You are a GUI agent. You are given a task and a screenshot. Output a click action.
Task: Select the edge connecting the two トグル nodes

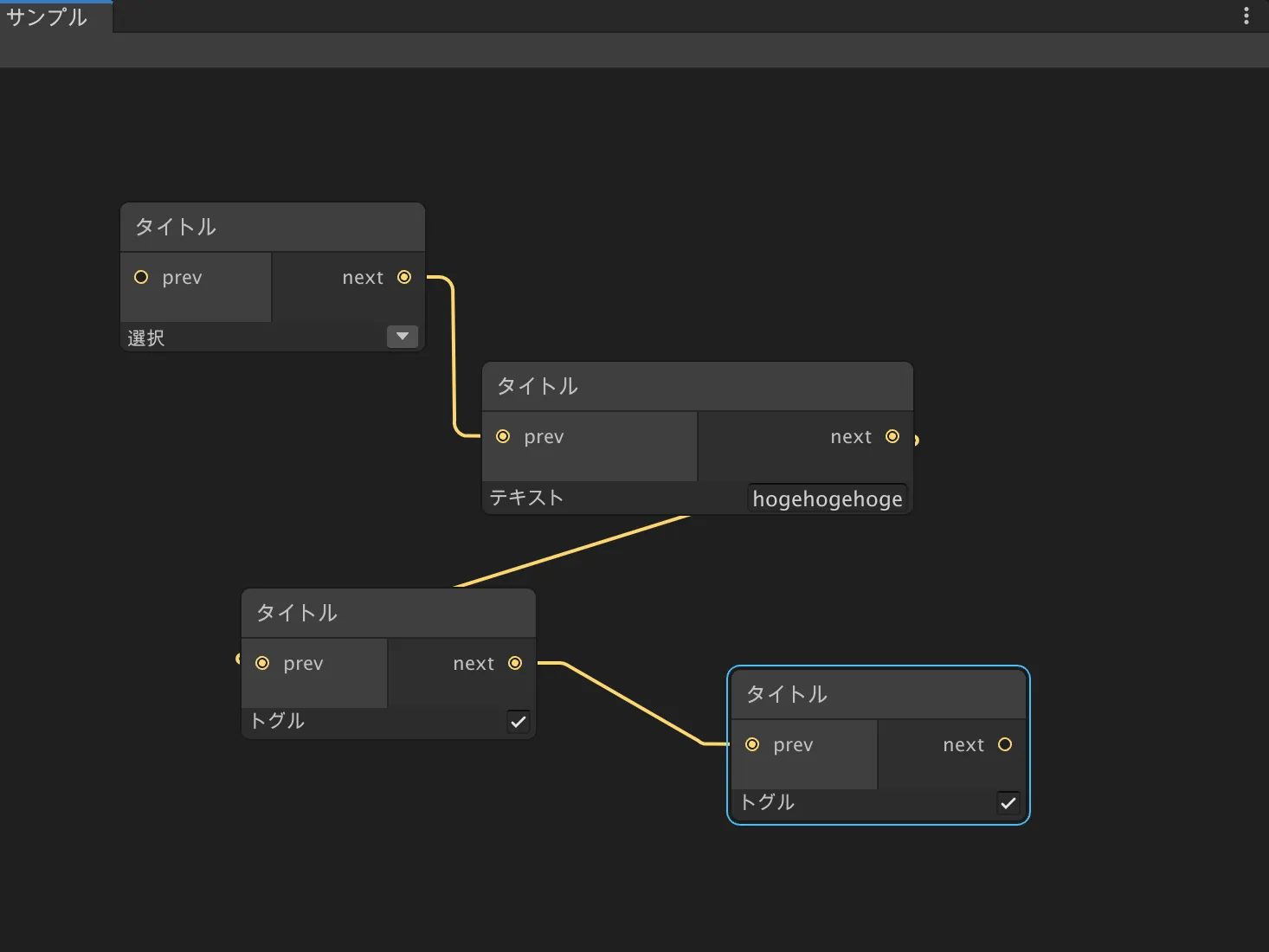(632, 703)
